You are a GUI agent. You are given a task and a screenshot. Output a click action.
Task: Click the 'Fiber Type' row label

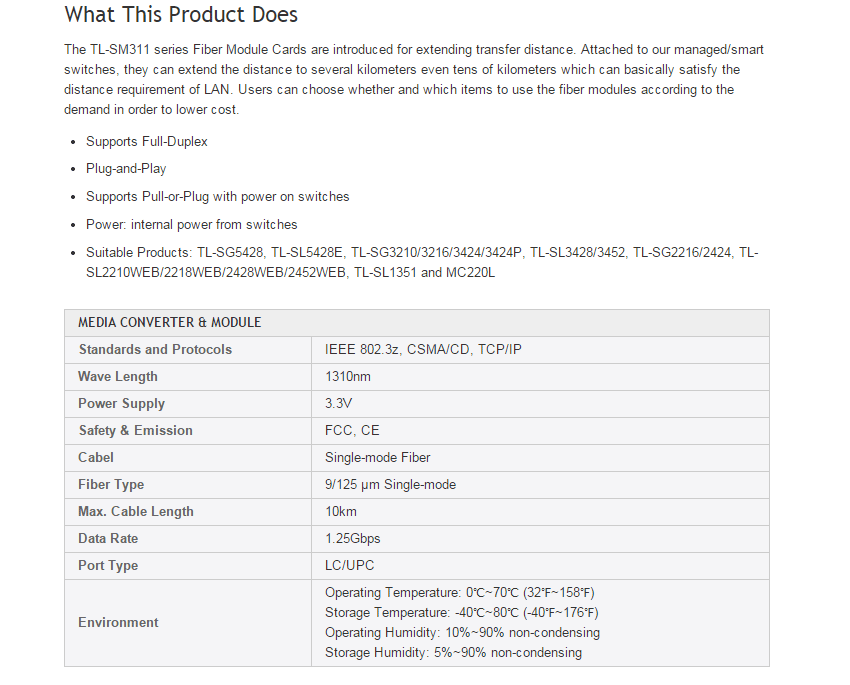pyautogui.click(x=111, y=485)
